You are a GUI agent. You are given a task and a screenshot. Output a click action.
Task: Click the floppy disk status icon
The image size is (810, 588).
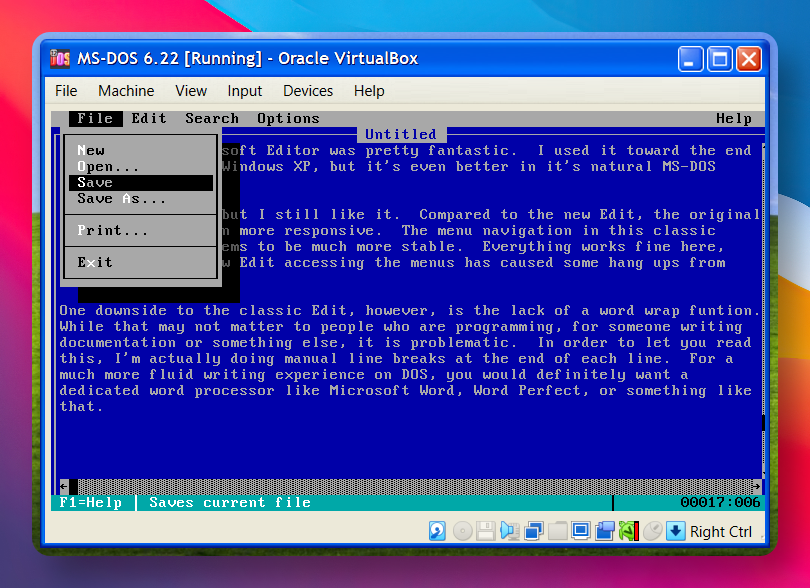point(486,531)
